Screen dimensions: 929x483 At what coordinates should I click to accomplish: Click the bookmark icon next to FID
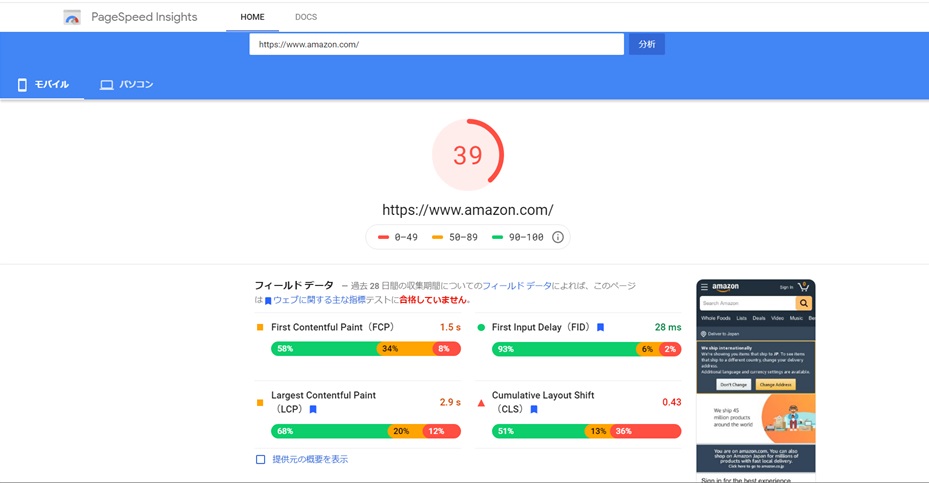tap(601, 328)
